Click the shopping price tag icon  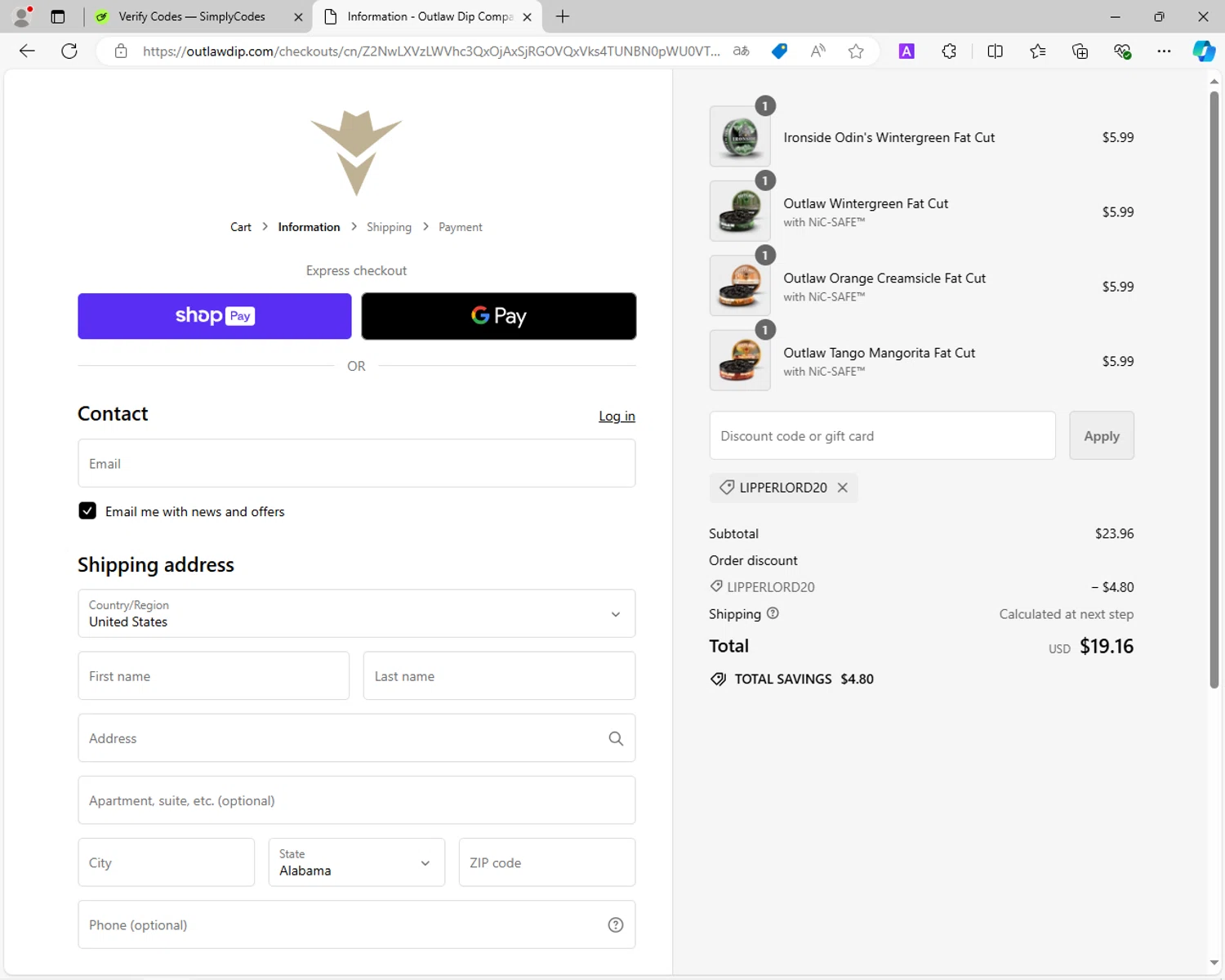[x=780, y=51]
